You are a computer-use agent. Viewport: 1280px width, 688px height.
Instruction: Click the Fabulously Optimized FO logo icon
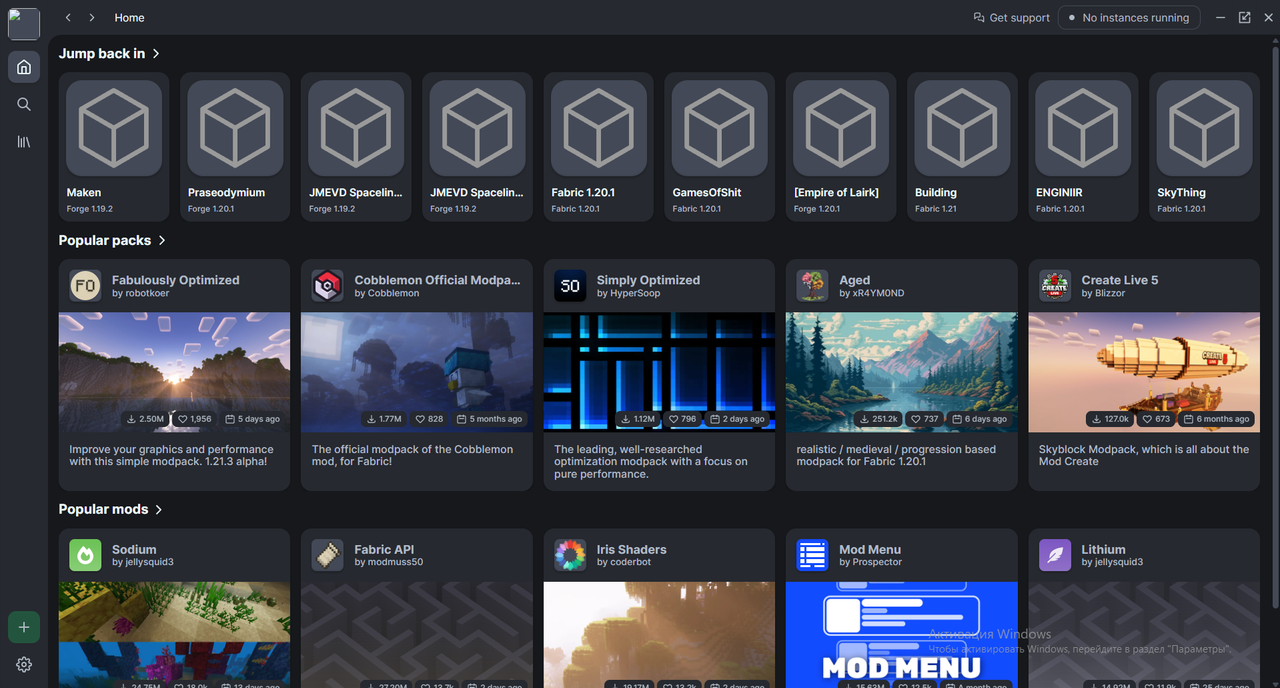coord(86,286)
